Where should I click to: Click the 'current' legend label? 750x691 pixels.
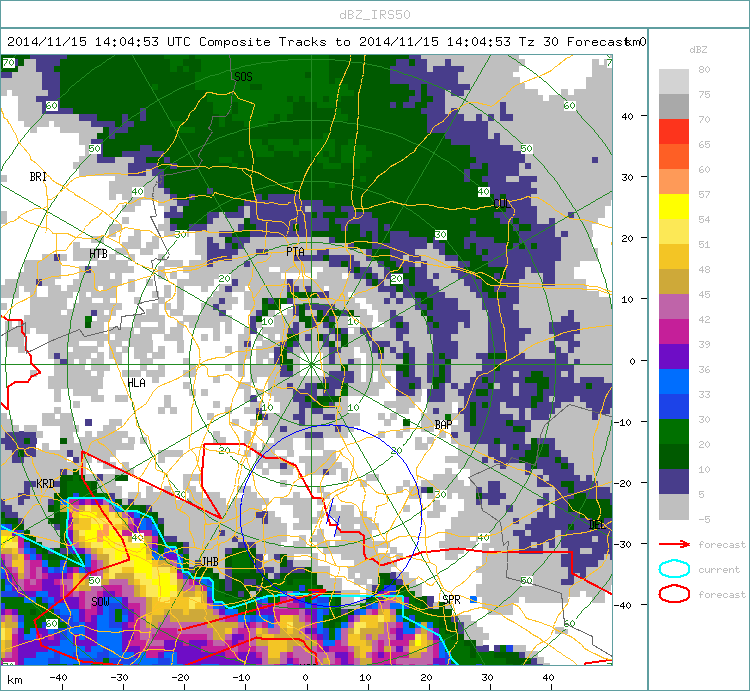[x=719, y=570]
